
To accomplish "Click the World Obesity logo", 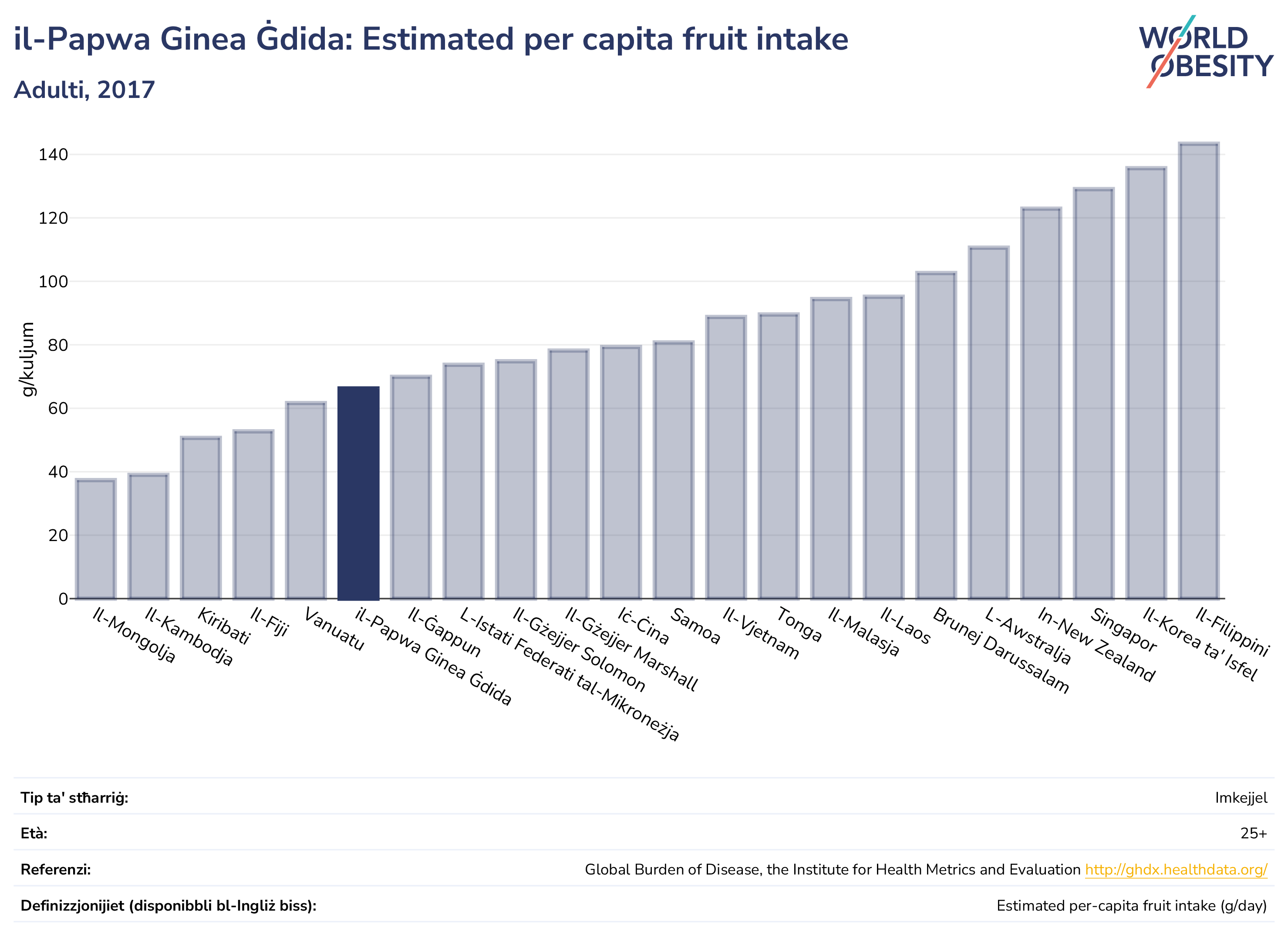I will [1206, 51].
